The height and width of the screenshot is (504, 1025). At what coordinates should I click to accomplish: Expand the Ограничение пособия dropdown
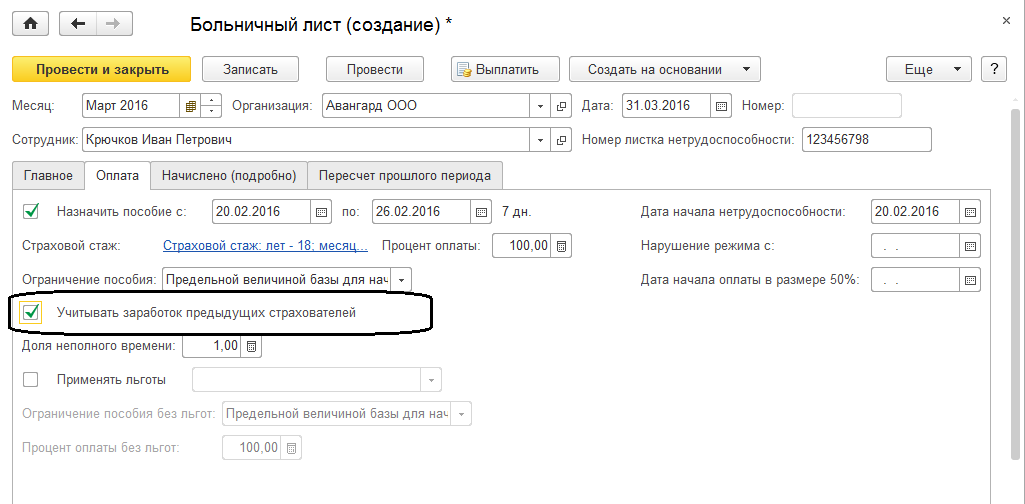(400, 279)
